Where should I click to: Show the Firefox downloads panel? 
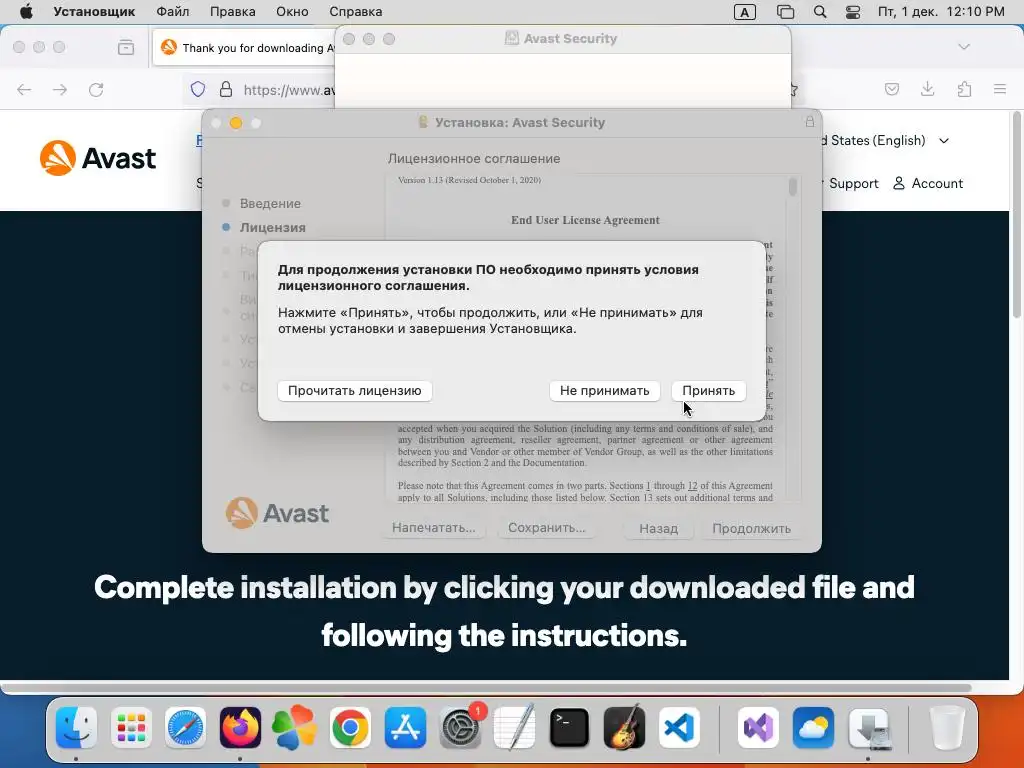(927, 89)
